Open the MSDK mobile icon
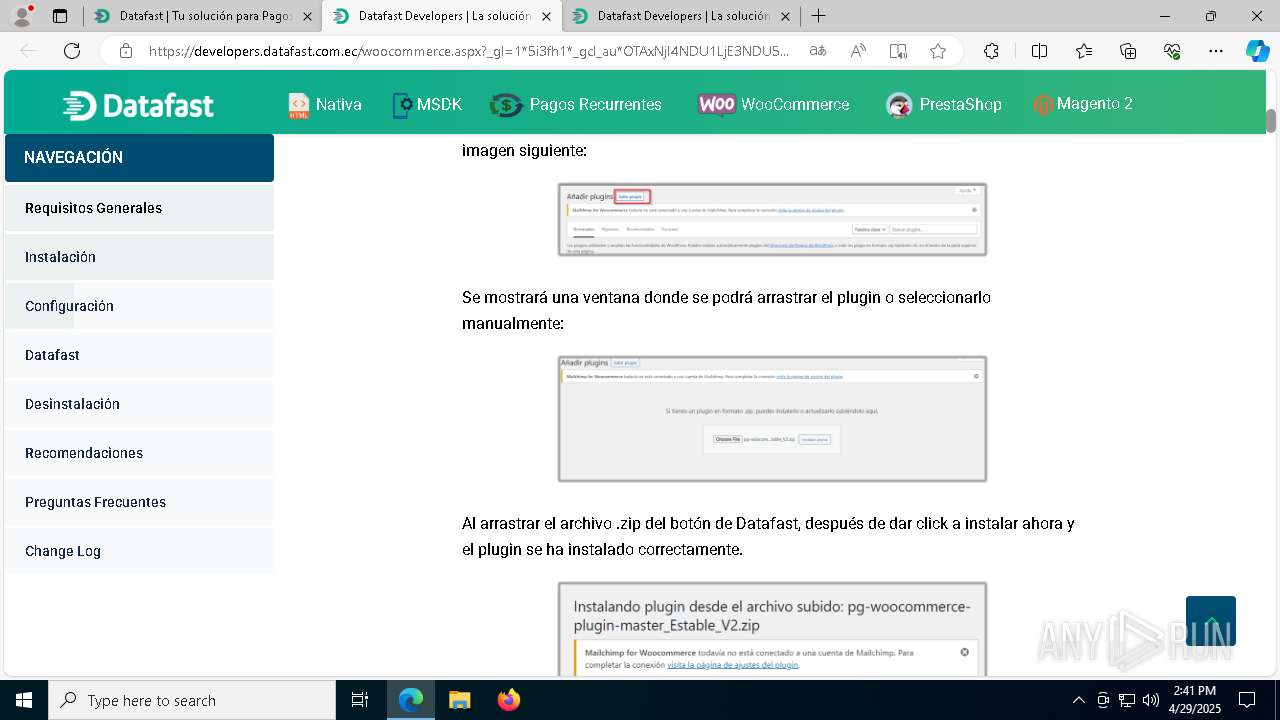Viewport: 1280px width, 720px height. click(x=402, y=105)
